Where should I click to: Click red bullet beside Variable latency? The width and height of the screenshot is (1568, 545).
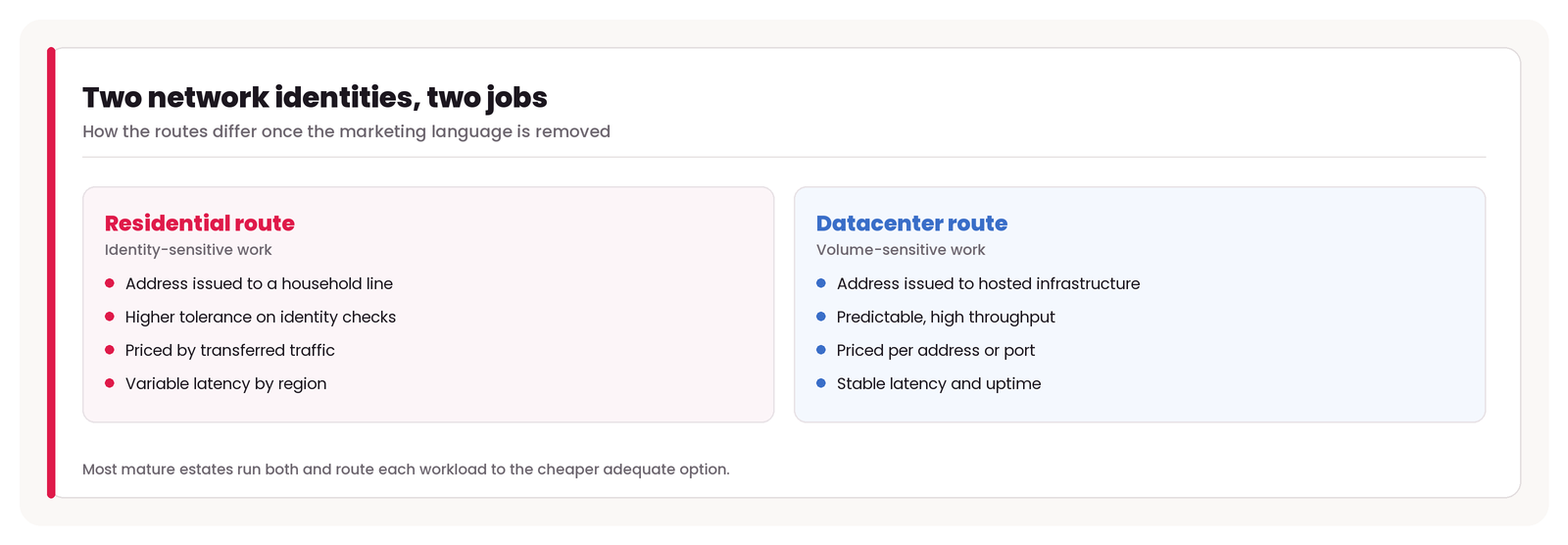coord(110,383)
